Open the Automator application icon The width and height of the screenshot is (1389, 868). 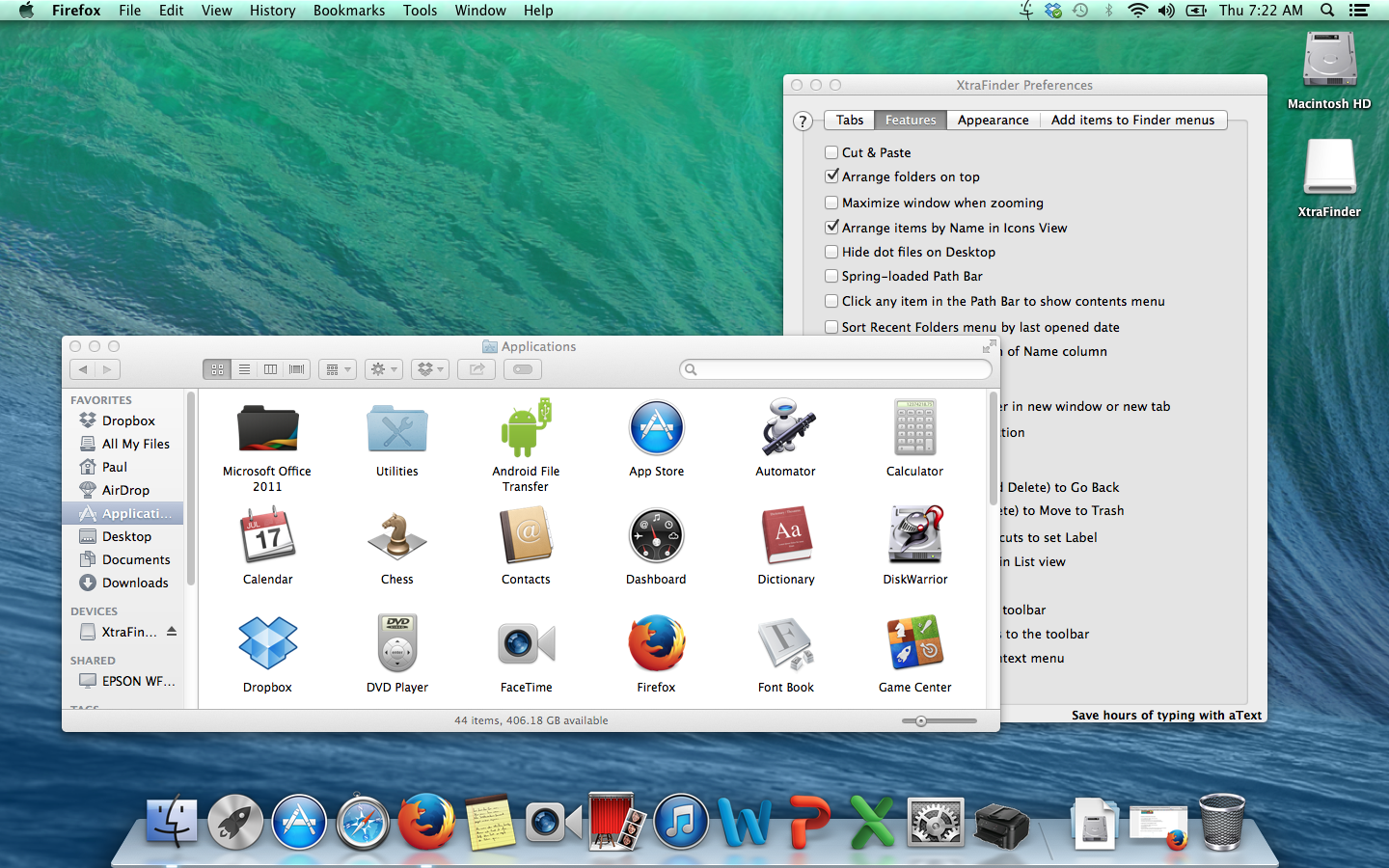(x=785, y=429)
